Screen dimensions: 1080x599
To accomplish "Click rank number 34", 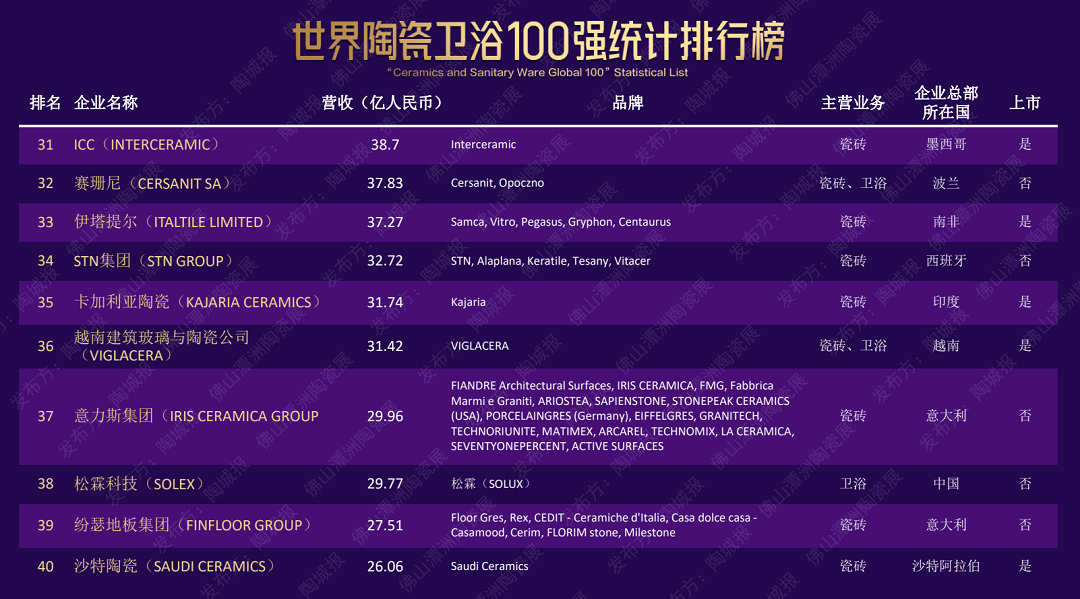I will [45, 261].
